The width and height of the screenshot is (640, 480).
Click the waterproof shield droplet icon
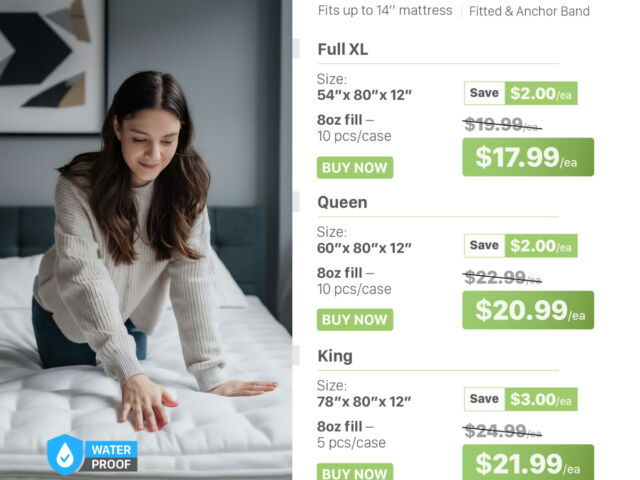[65, 454]
